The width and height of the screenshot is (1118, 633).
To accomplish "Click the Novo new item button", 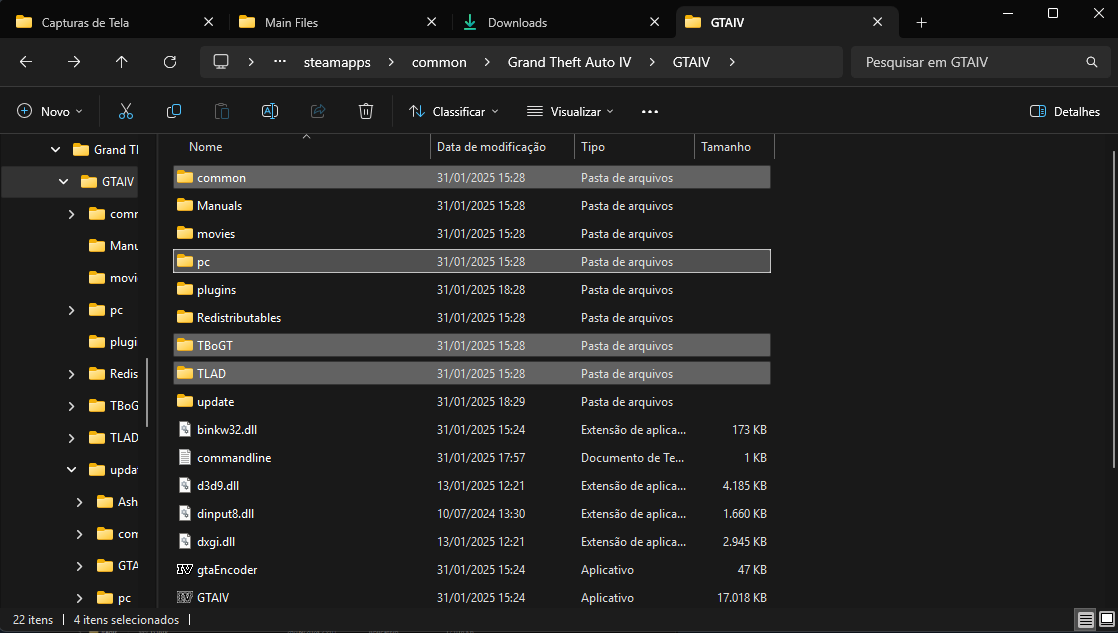I will (x=50, y=111).
